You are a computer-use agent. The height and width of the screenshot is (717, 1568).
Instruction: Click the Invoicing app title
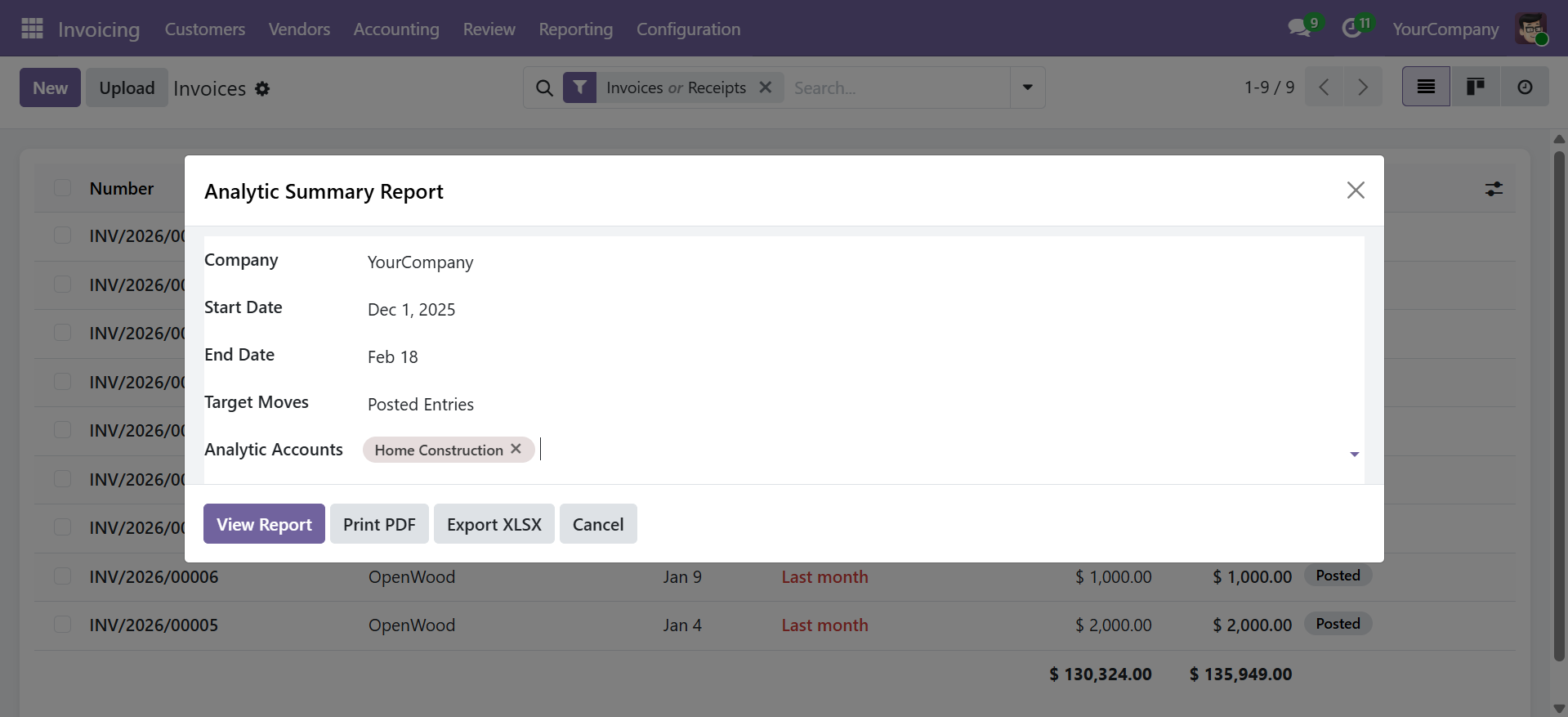click(99, 29)
